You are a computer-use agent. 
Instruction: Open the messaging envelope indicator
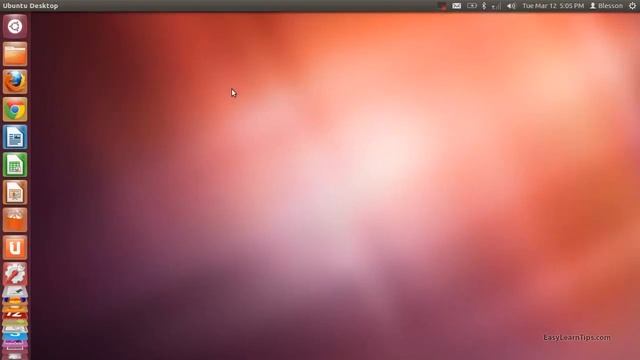[457, 6]
